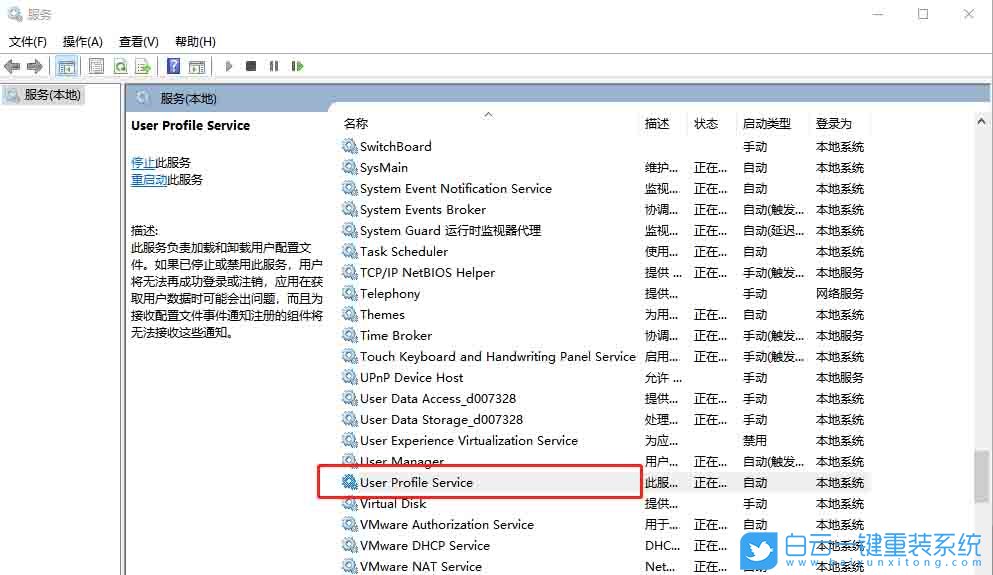Image resolution: width=993 pixels, height=575 pixels.
Task: Click the Stop Service square icon
Action: pos(251,66)
